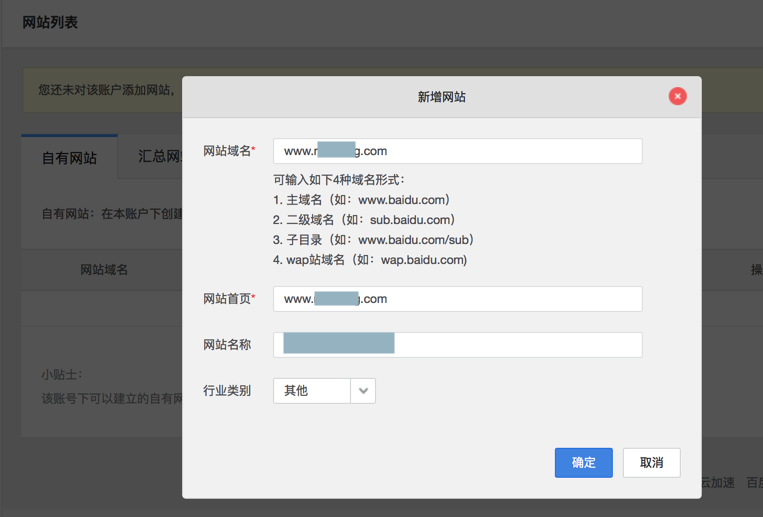Focus the 网站首页 input field
The image size is (763, 517).
[x=457, y=299]
